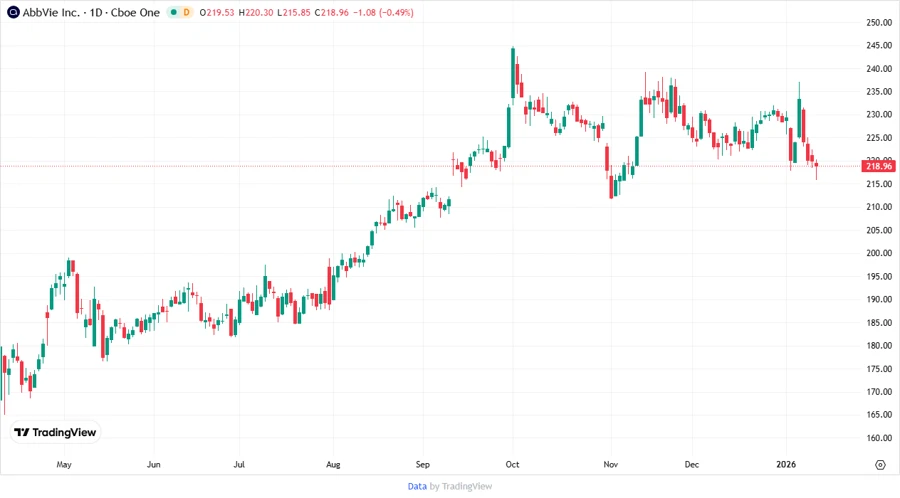This screenshot has width=900, height=498.
Task: Click the 200.00 price axis label
Action: 879,253
